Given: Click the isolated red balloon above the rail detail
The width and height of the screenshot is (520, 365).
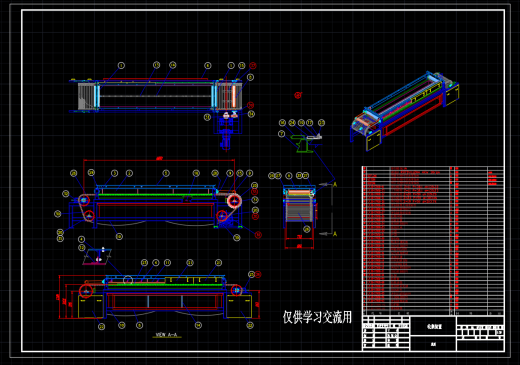Looking at the screenshot, I should point(298,95).
